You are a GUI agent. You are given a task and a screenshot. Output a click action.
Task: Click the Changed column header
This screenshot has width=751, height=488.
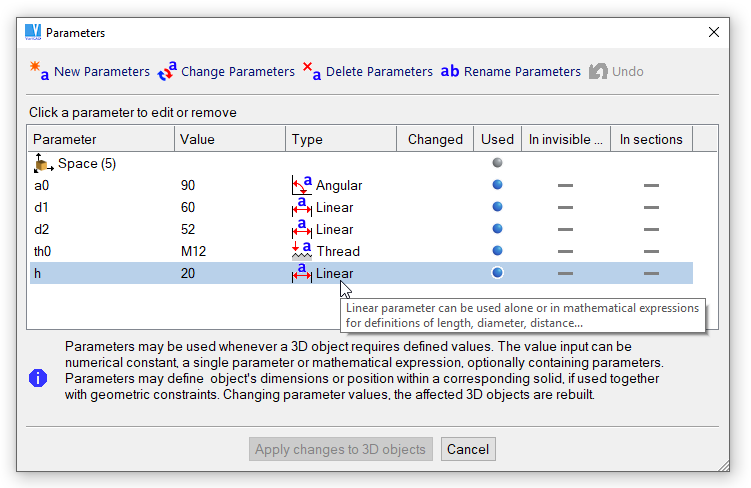pos(435,139)
